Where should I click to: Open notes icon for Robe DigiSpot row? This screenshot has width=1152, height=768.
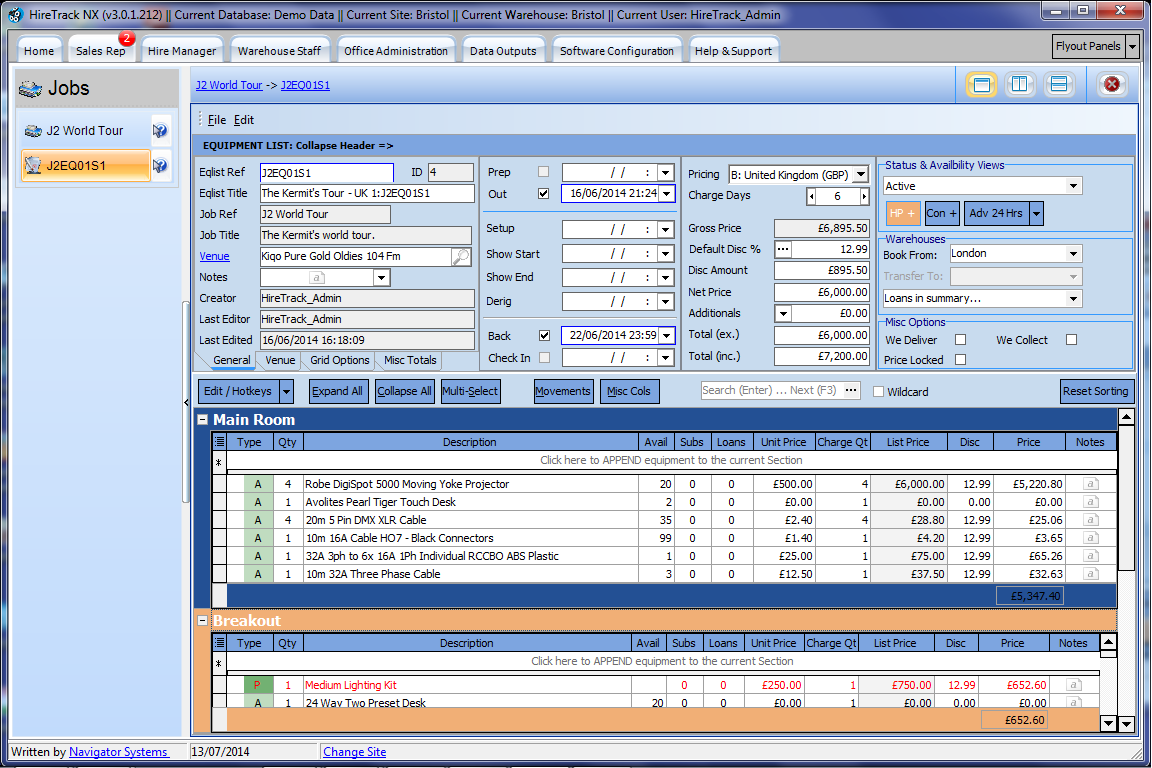click(x=1090, y=484)
